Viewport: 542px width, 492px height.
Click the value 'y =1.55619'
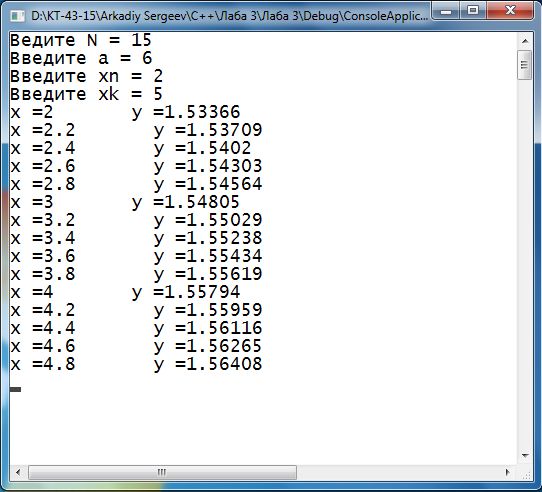pyautogui.click(x=208, y=275)
